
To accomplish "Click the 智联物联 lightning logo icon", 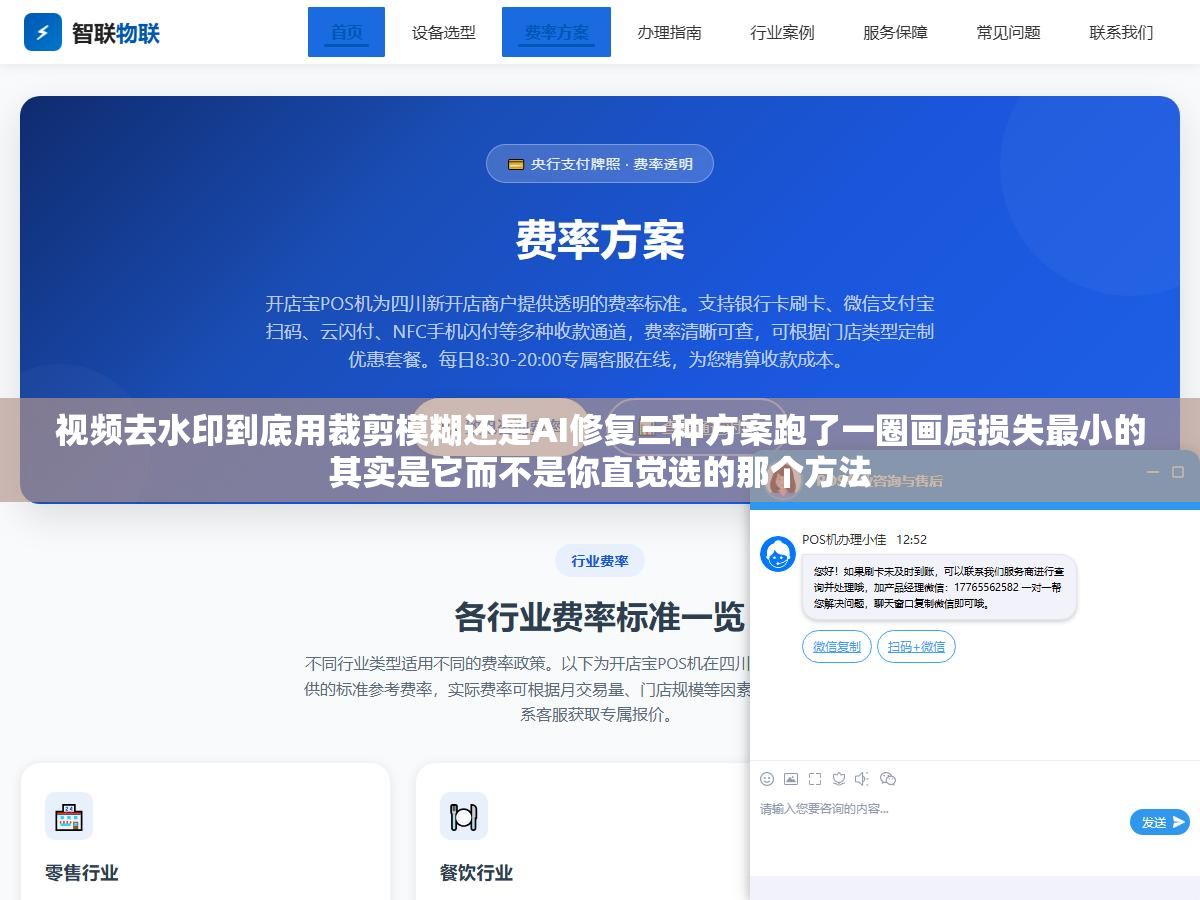I will click(43, 32).
